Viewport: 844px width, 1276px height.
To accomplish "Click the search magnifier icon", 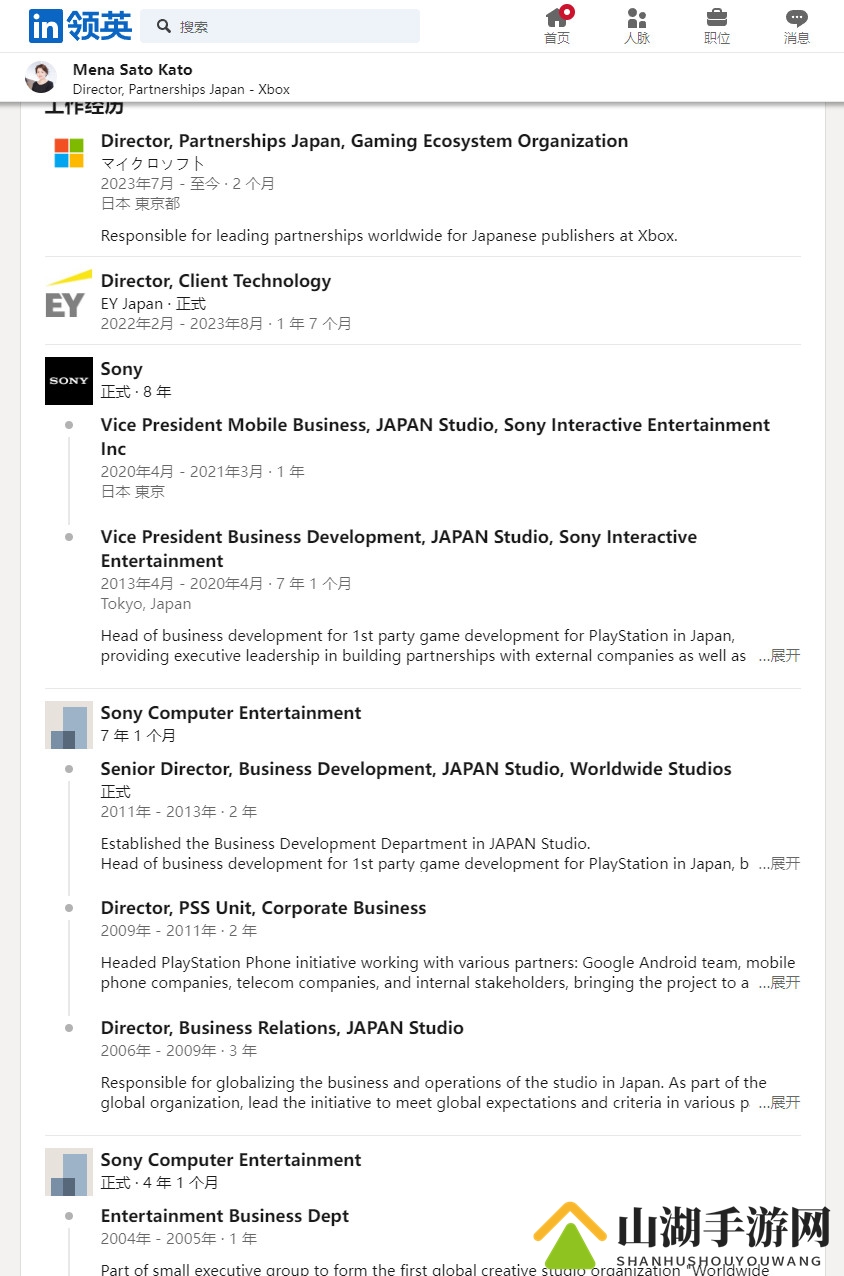I will point(164,26).
